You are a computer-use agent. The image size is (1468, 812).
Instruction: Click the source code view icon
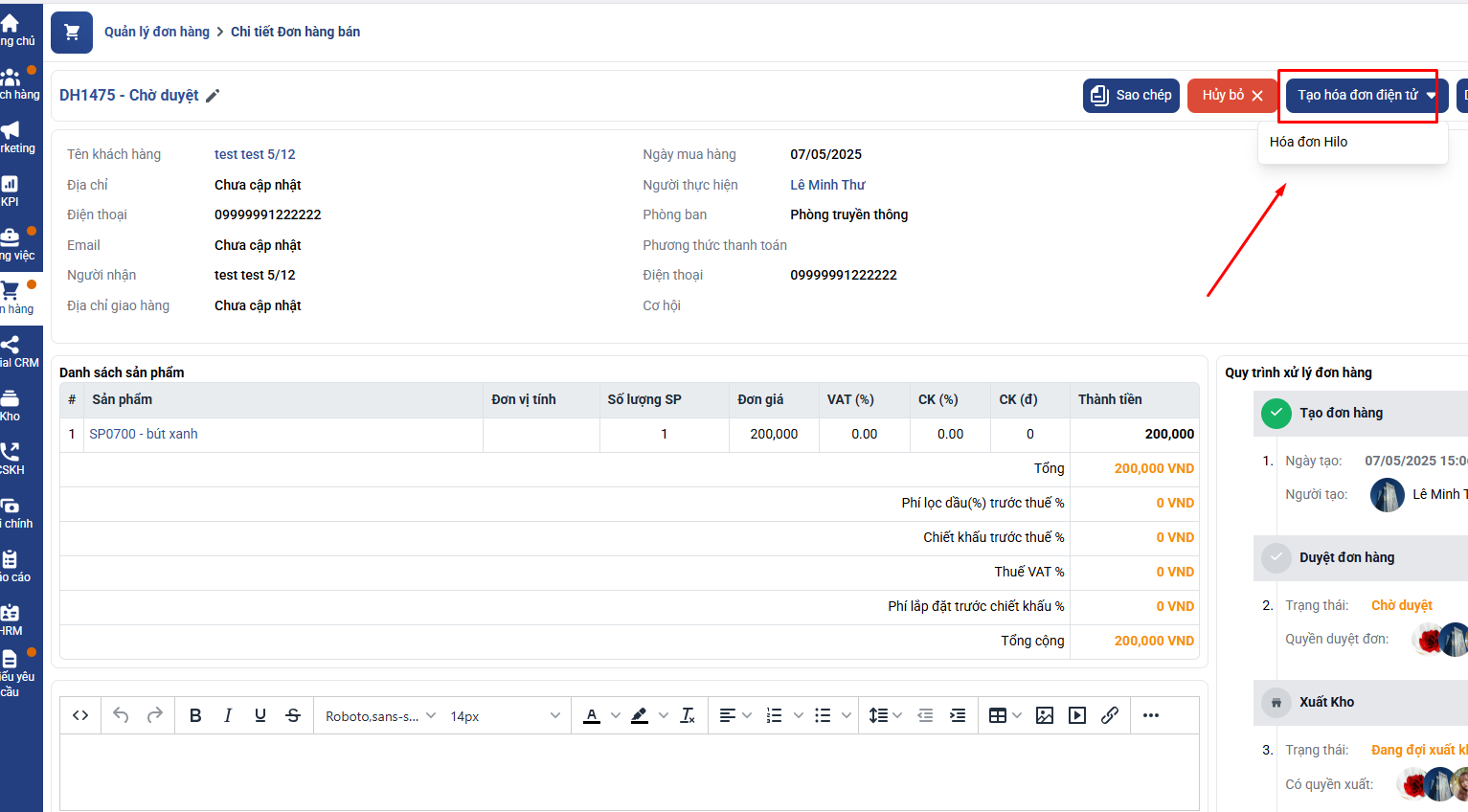point(80,715)
